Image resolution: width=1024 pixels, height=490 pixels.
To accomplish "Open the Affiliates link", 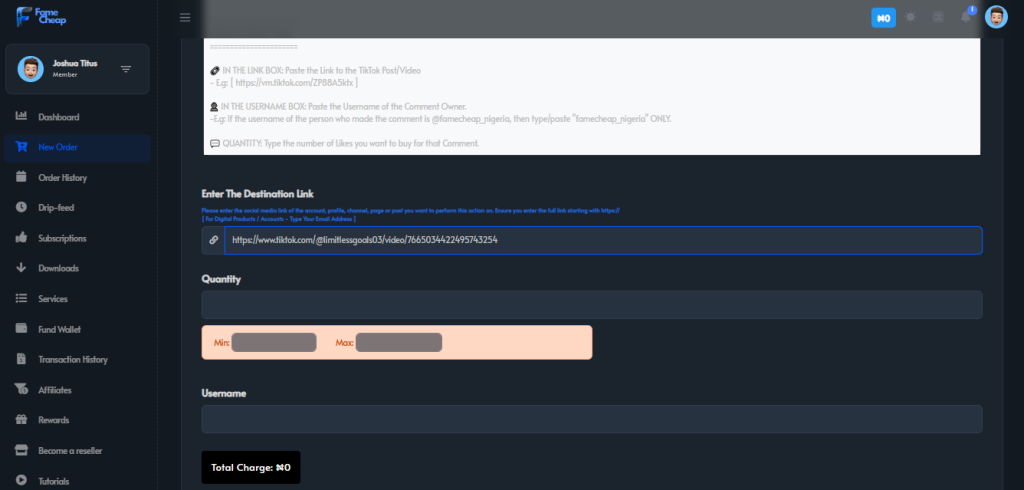I will point(55,390).
